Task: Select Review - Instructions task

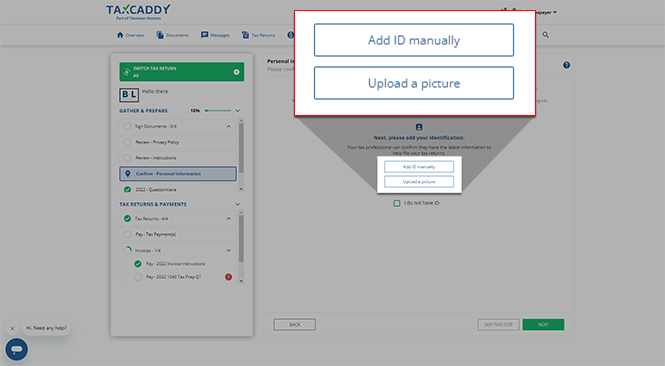Action: pos(178,158)
